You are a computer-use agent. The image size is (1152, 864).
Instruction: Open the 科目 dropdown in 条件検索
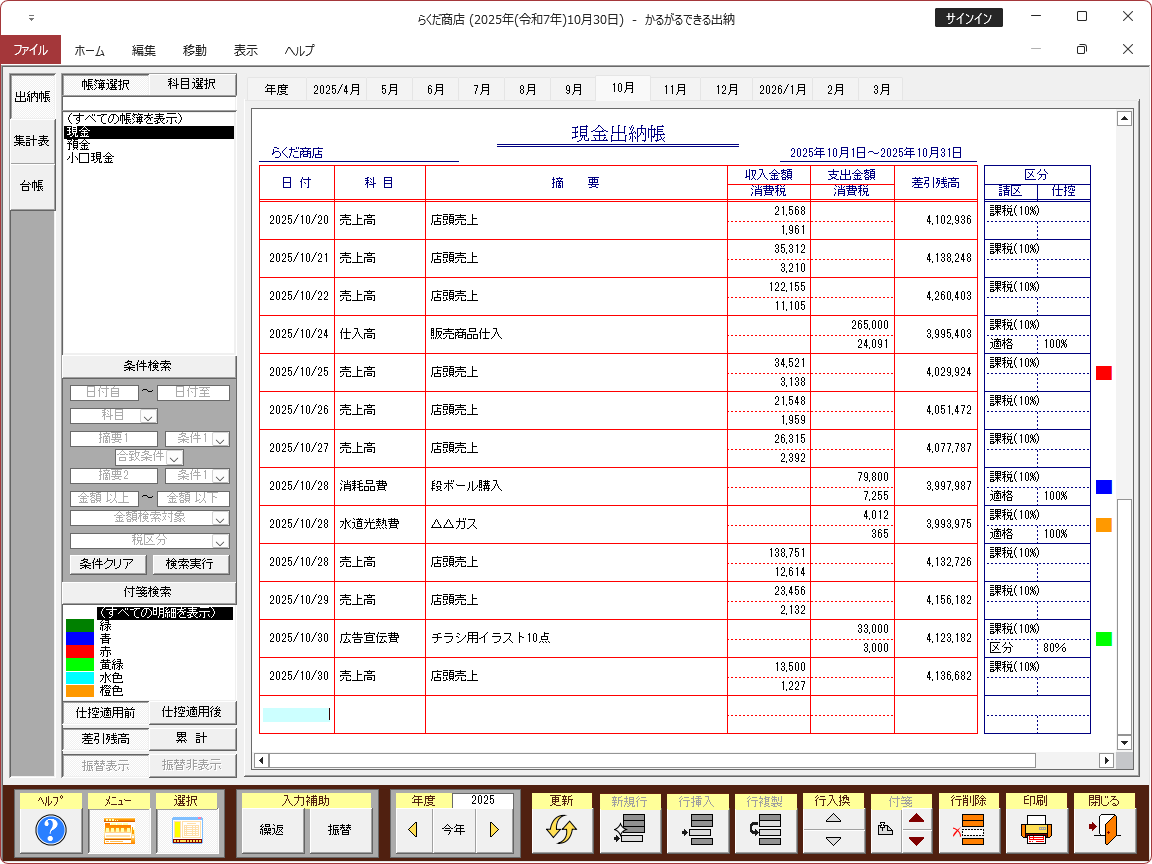pyautogui.click(x=148, y=415)
